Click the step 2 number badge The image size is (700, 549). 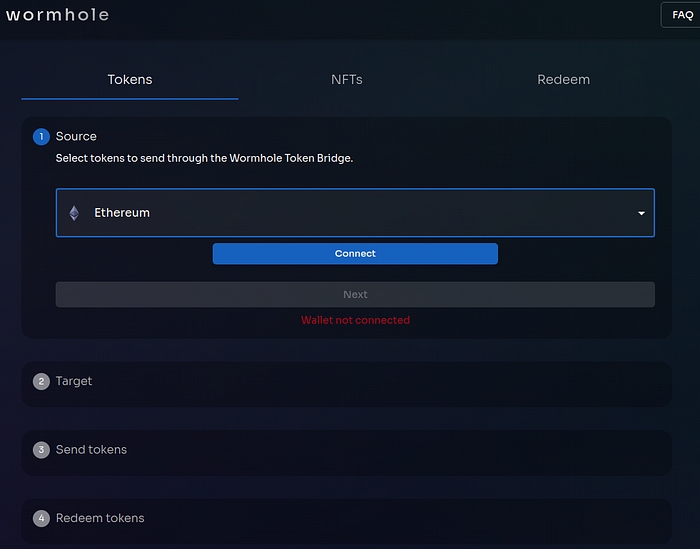(41, 382)
